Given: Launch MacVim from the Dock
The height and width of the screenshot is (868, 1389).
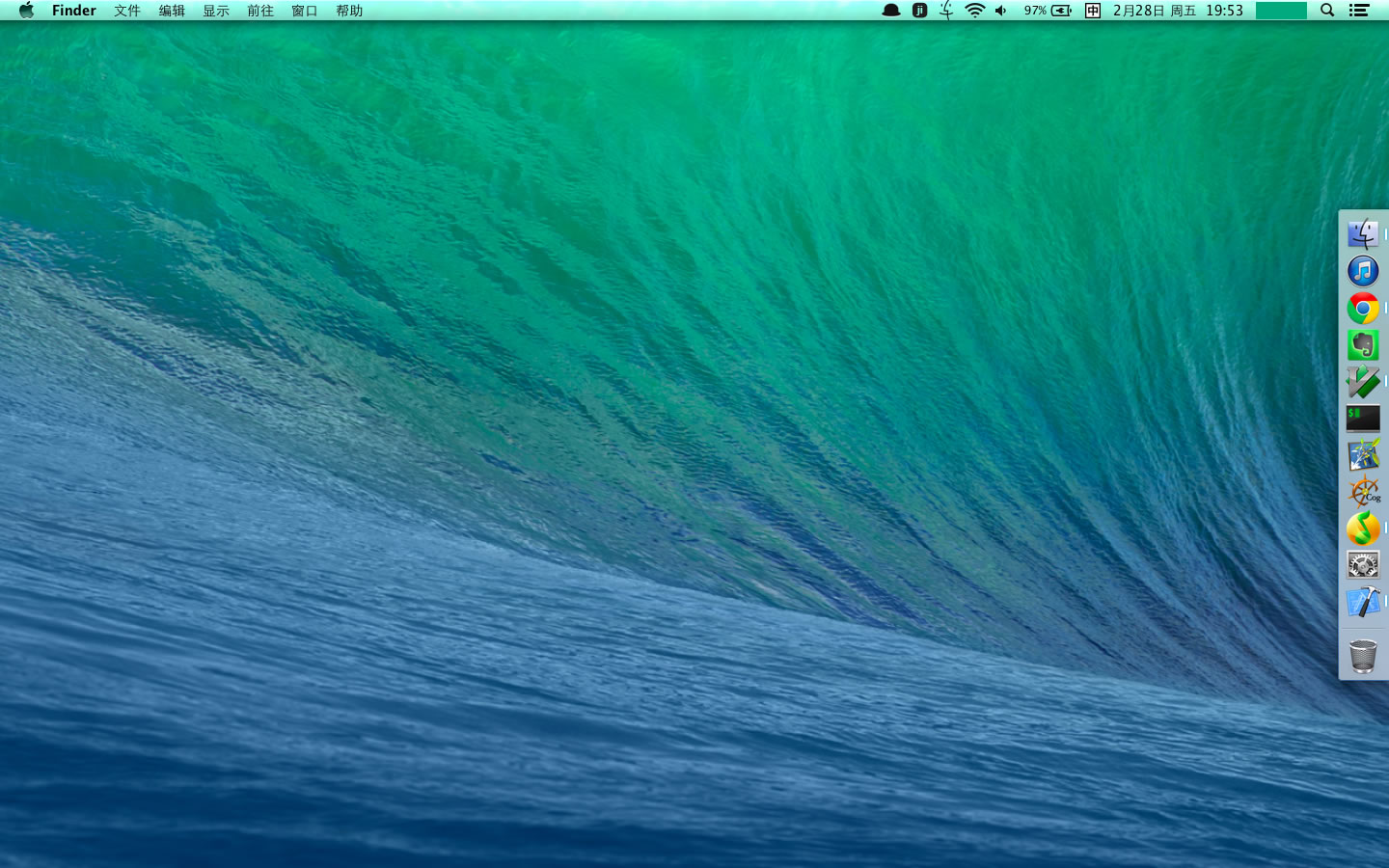Looking at the screenshot, I should click(x=1363, y=381).
